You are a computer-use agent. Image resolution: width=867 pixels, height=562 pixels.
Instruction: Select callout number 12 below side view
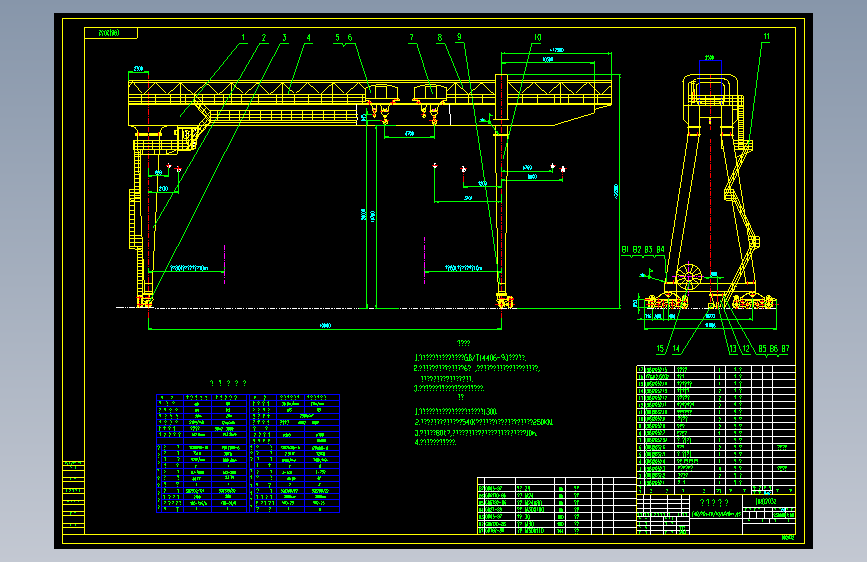pos(746,348)
